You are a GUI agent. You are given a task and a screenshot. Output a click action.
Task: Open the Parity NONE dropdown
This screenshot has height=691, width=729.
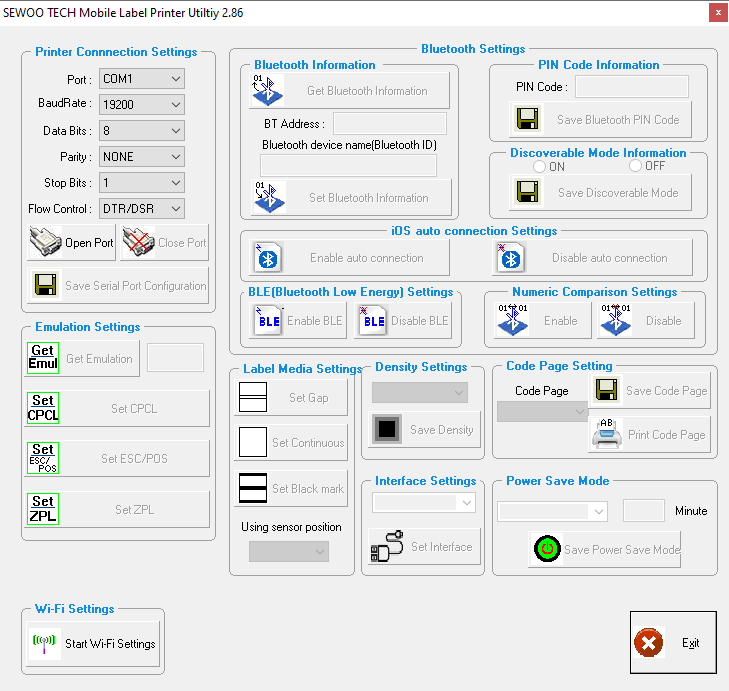(x=142, y=157)
